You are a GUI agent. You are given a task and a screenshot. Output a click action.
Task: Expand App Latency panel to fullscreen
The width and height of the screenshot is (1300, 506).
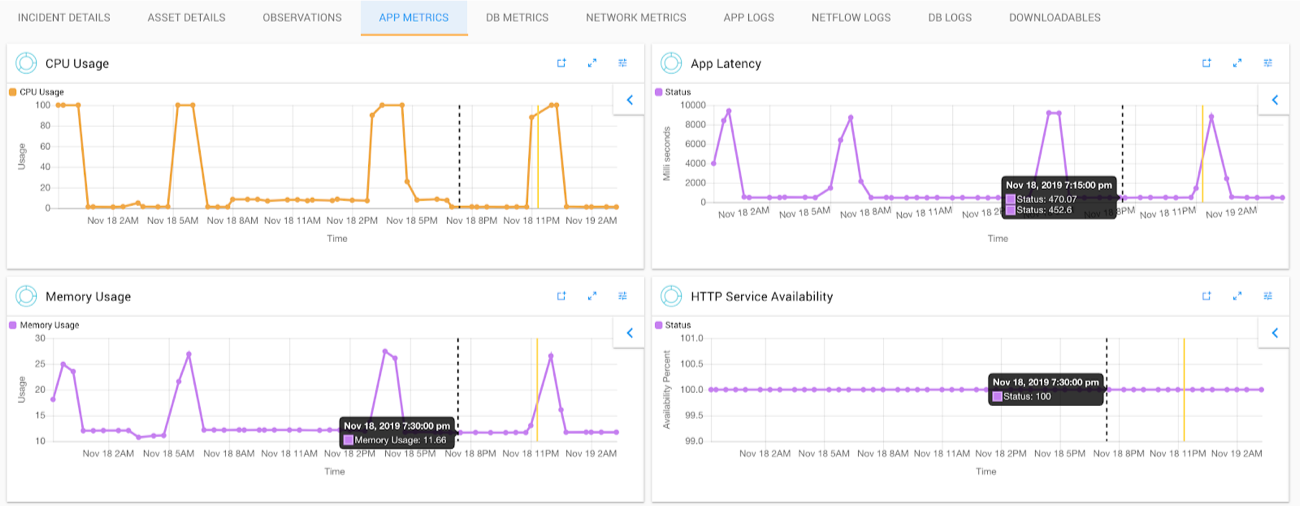[x=1237, y=63]
